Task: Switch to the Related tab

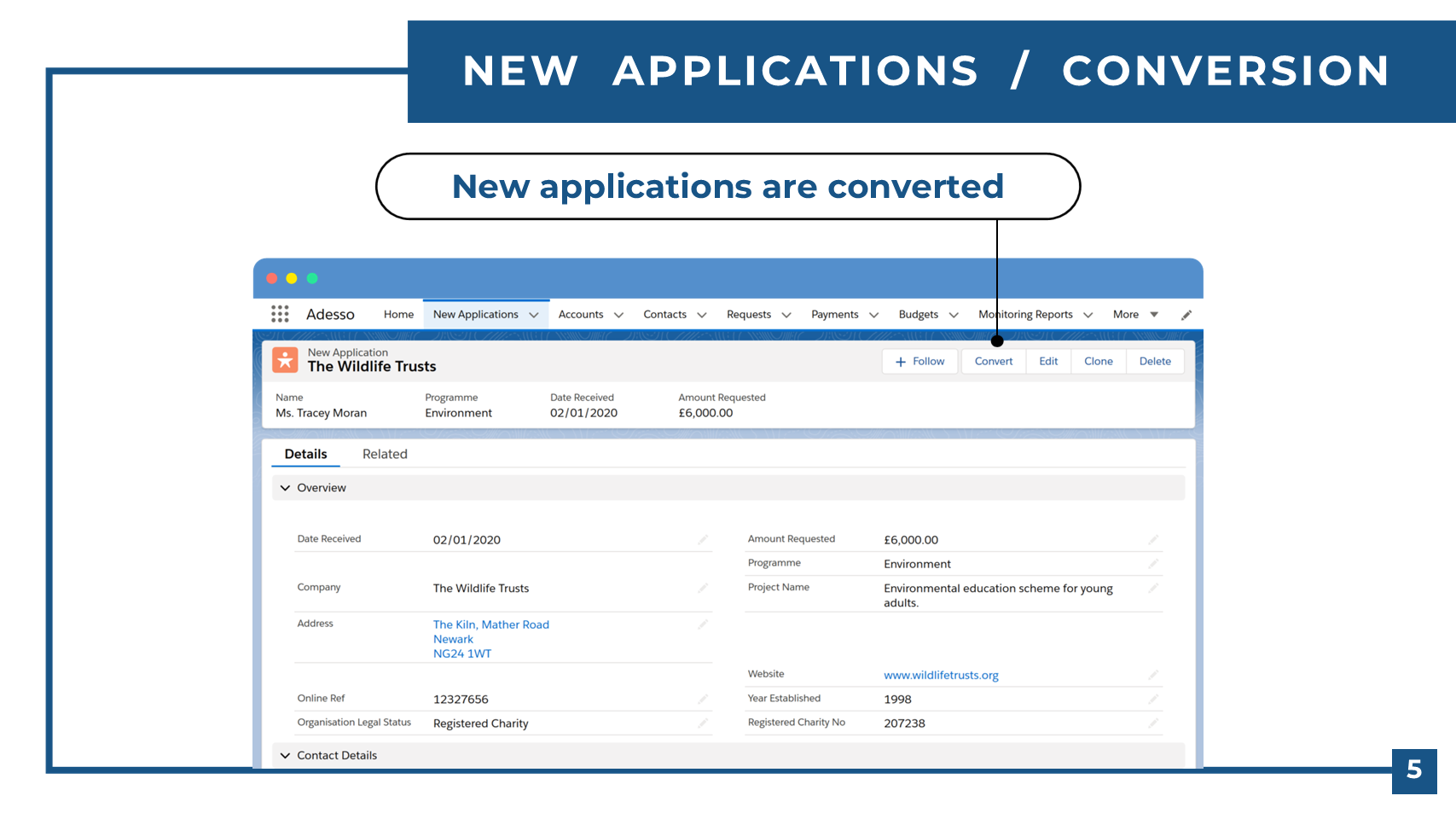Action: (385, 454)
